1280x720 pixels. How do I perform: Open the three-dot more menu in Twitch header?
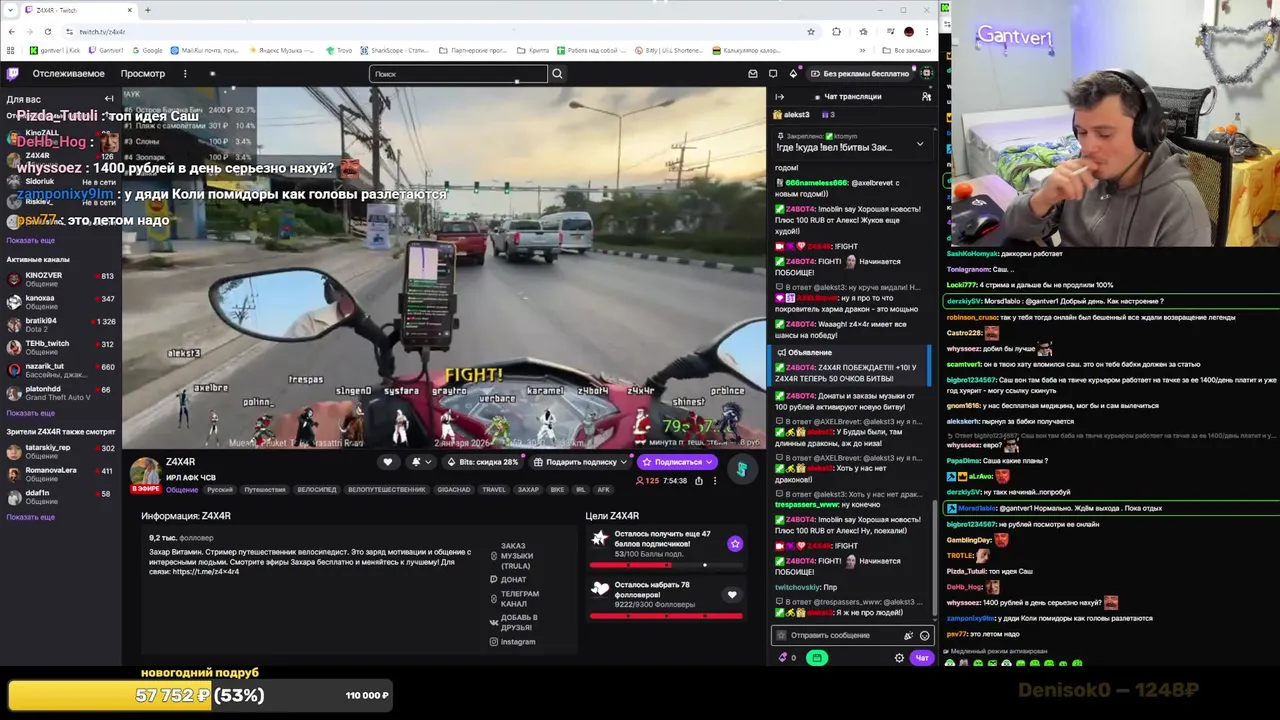coord(185,73)
